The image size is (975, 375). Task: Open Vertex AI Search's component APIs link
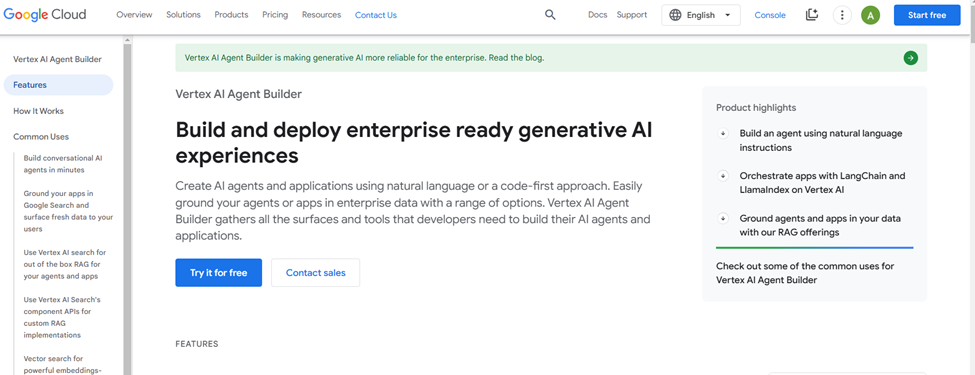(62, 317)
